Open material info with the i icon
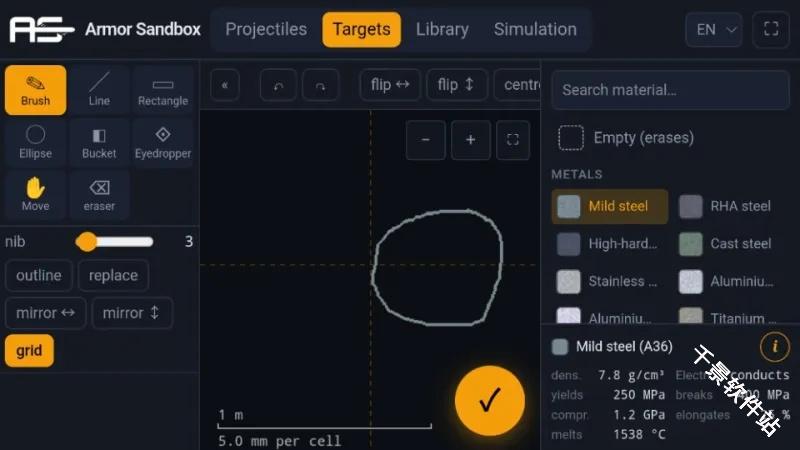This screenshot has width=800, height=450. [774, 346]
